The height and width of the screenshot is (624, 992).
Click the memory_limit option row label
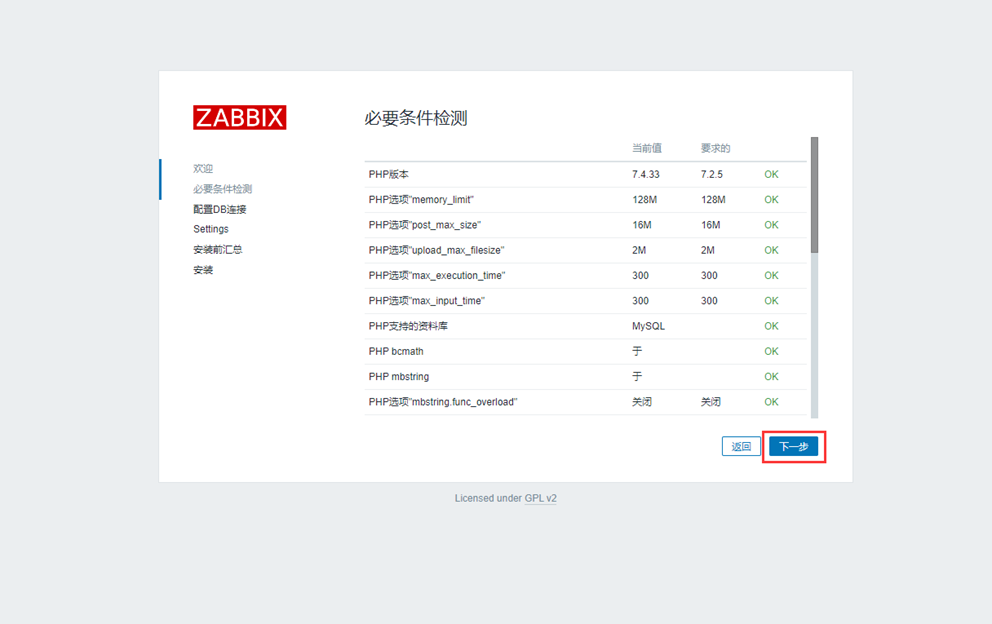click(421, 200)
